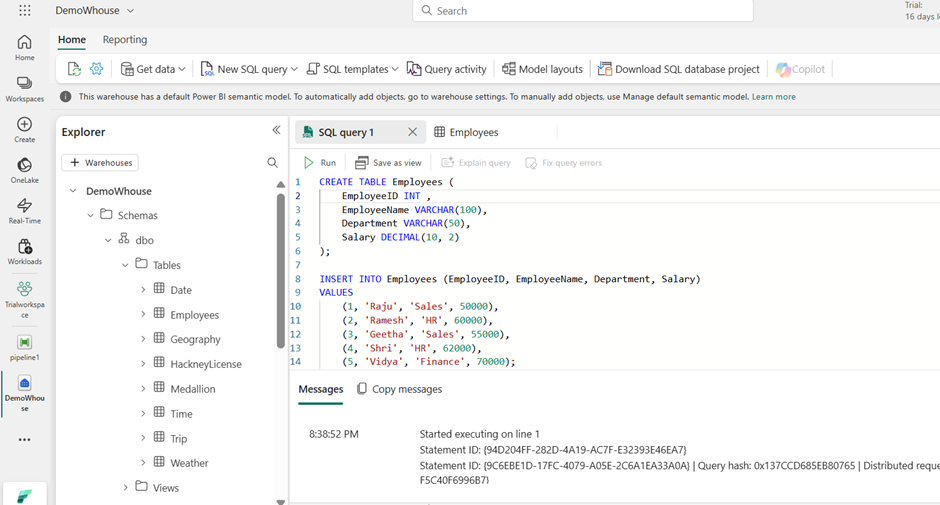Switch to the Reporting tab
Viewport: 940px width, 505px height.
[x=124, y=40]
